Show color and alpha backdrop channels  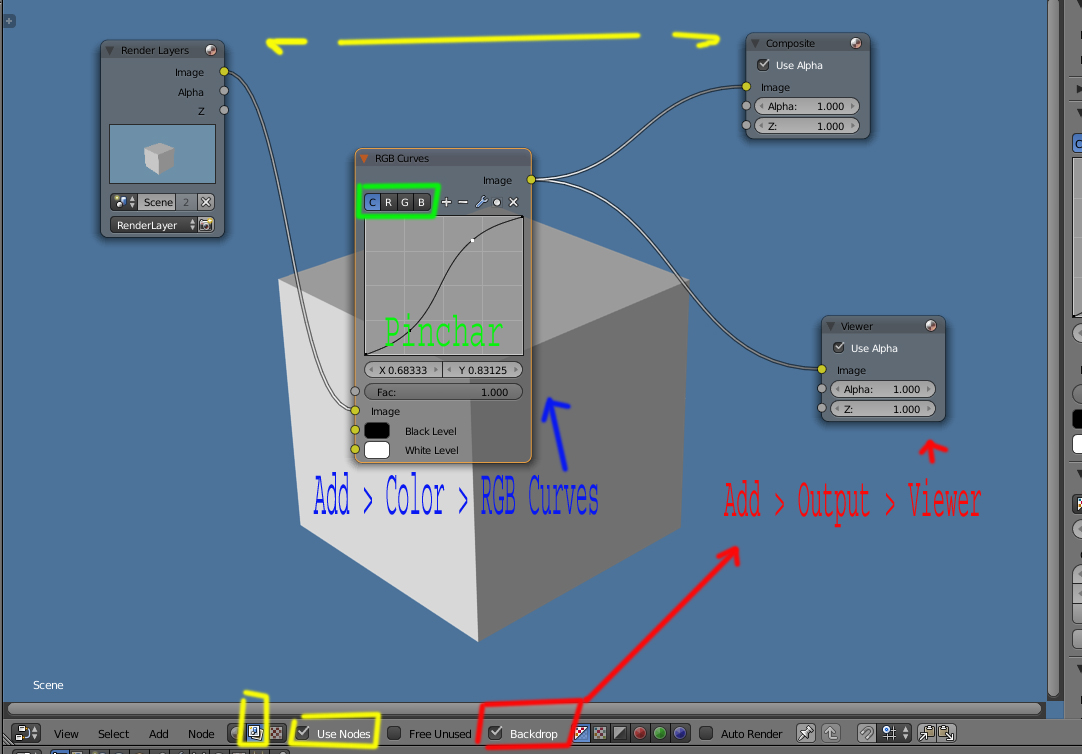(x=581, y=733)
